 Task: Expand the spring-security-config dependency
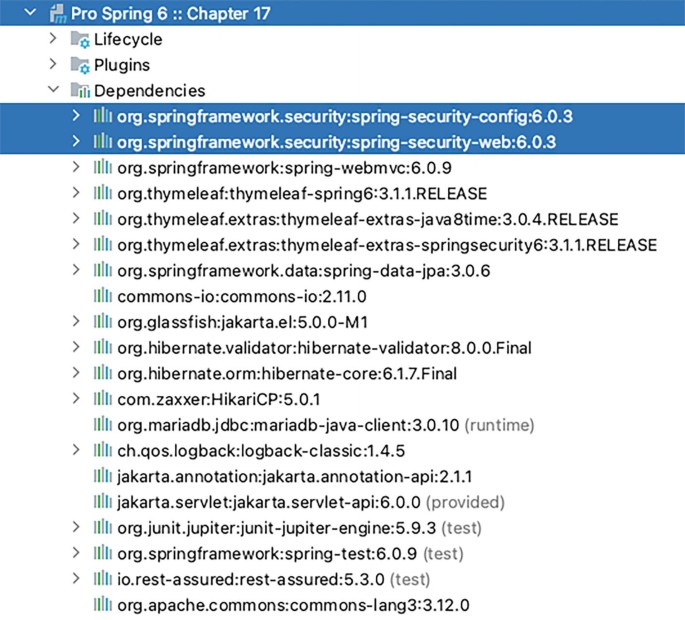[77, 117]
